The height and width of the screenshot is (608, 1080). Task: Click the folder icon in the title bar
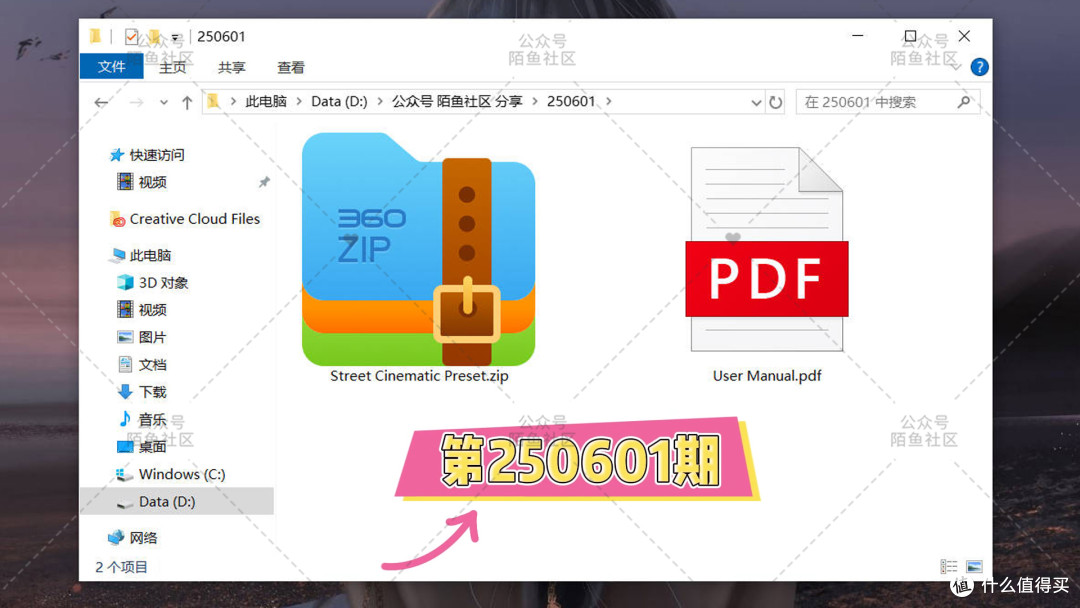point(95,36)
